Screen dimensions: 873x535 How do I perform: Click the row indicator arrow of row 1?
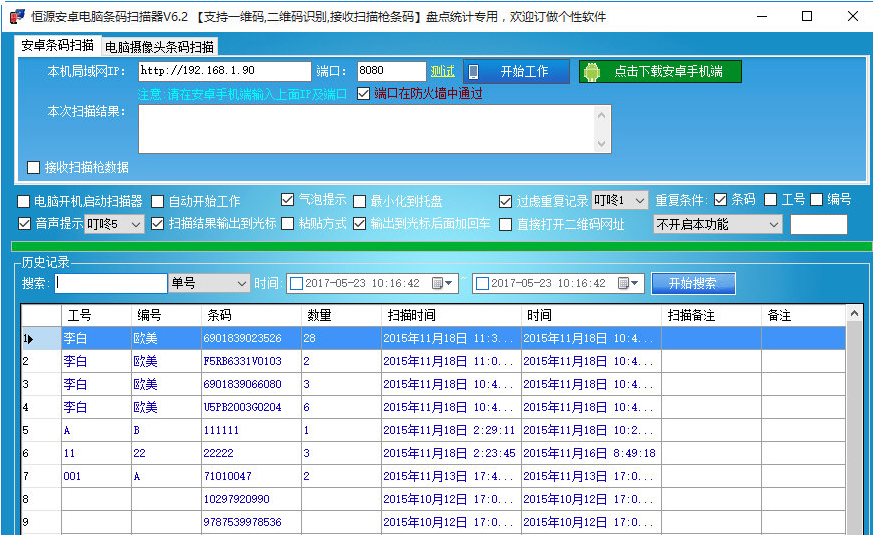[30, 339]
